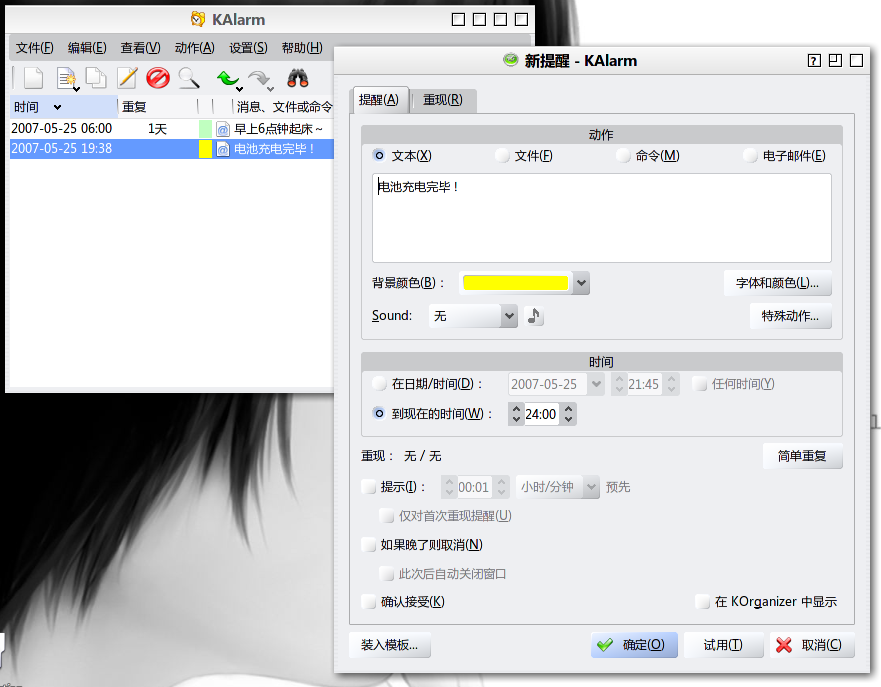Open the date dropdown 2007-05-25

(596, 384)
